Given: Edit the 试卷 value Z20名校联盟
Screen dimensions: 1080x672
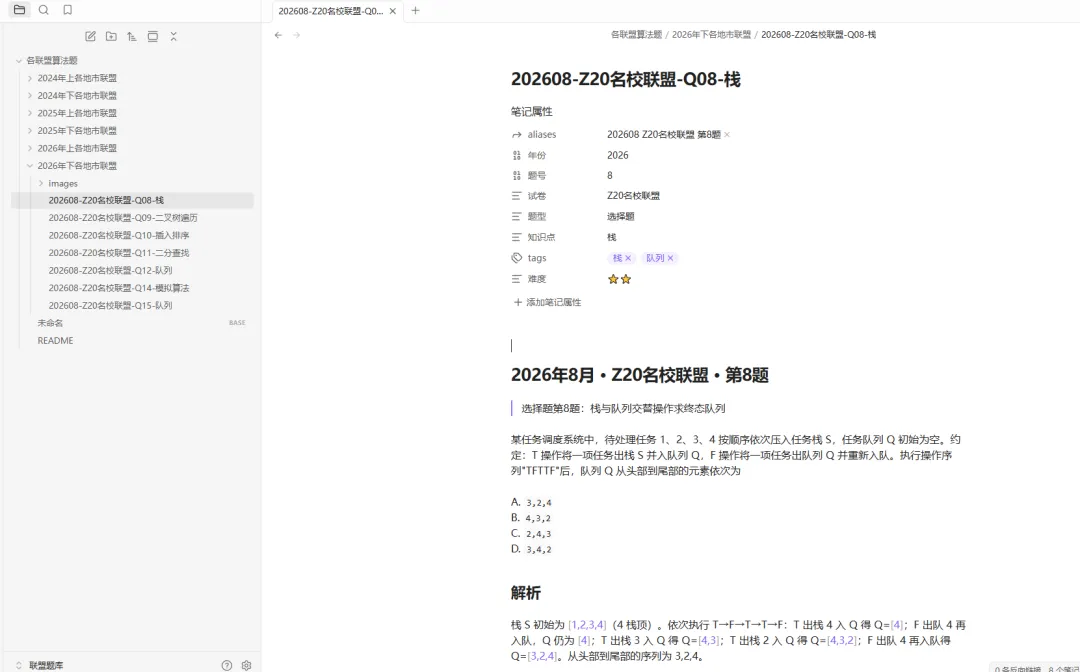Looking at the screenshot, I should pos(633,196).
